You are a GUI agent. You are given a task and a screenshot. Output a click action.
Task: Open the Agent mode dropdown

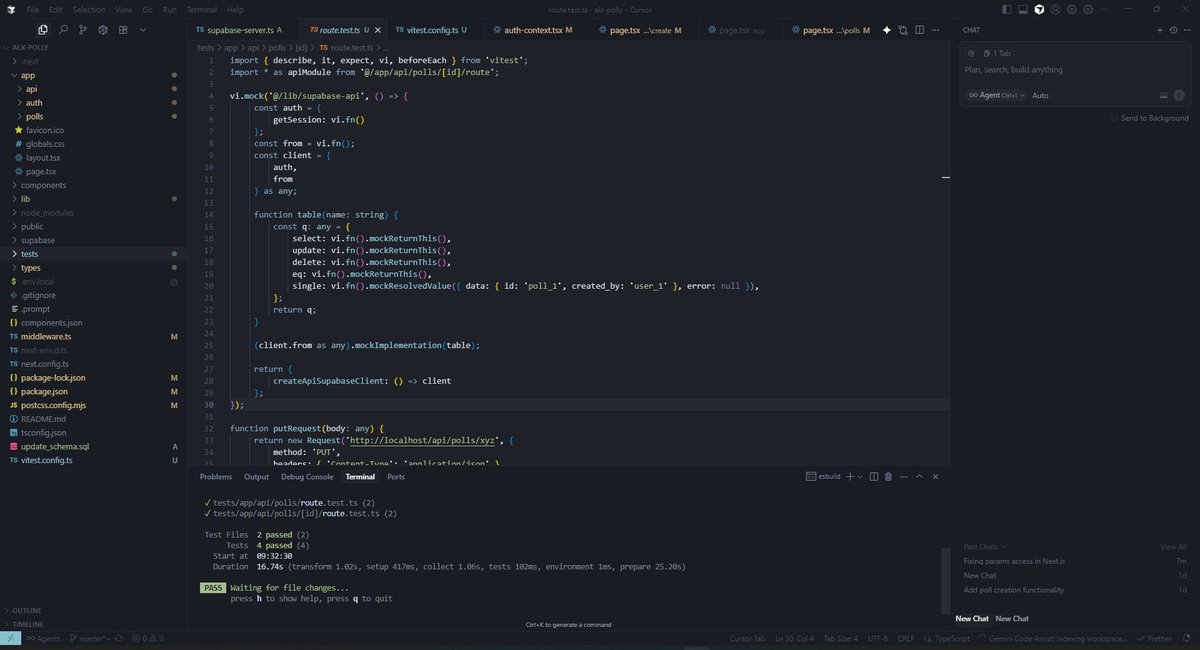pyautogui.click(x=995, y=95)
